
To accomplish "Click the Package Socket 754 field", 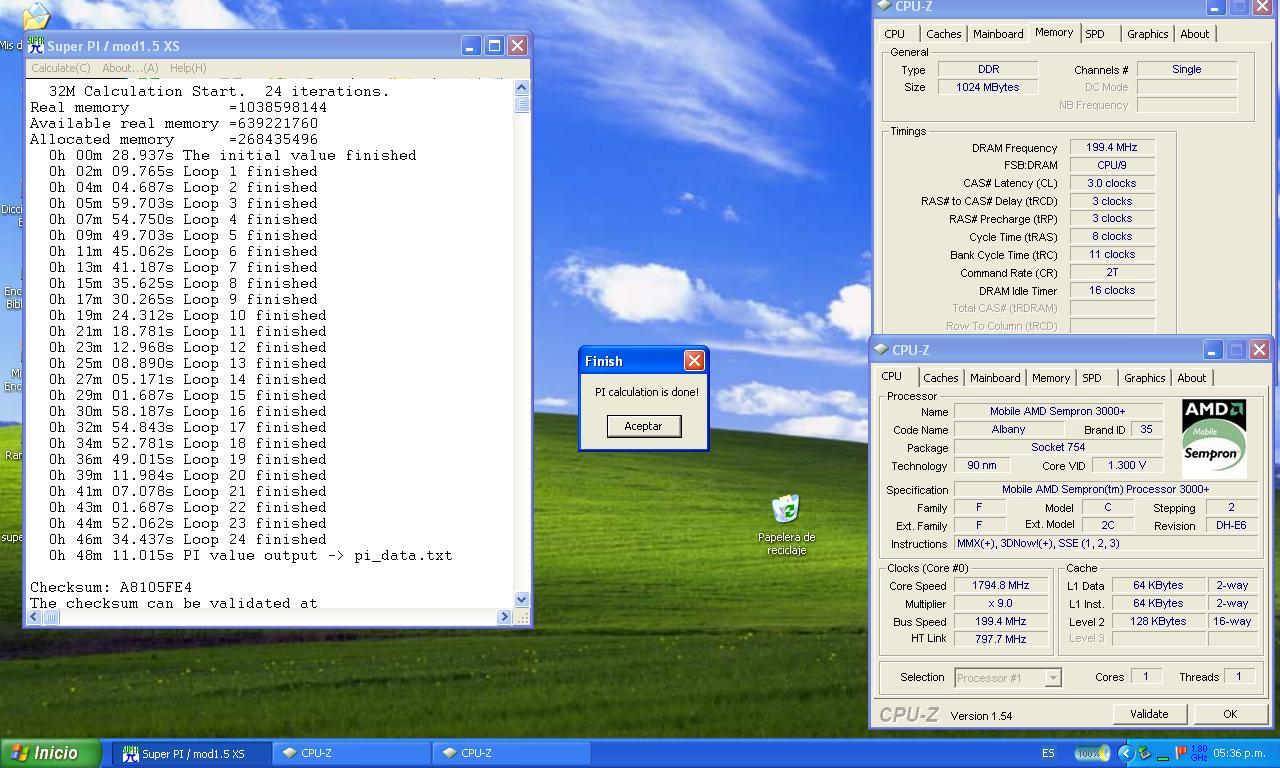I will point(1058,447).
